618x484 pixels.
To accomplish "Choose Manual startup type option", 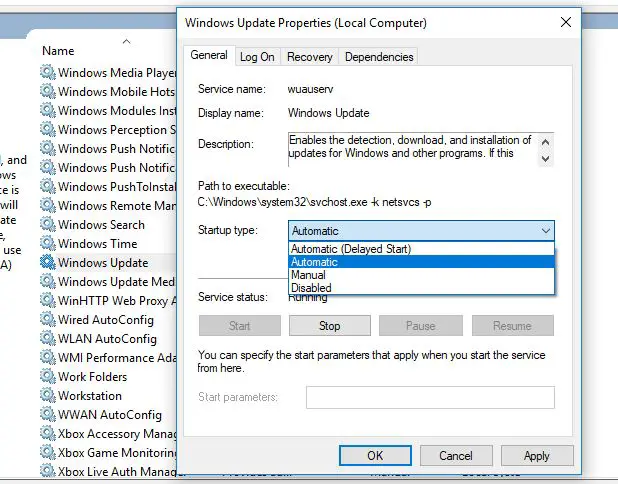I will tap(421, 275).
